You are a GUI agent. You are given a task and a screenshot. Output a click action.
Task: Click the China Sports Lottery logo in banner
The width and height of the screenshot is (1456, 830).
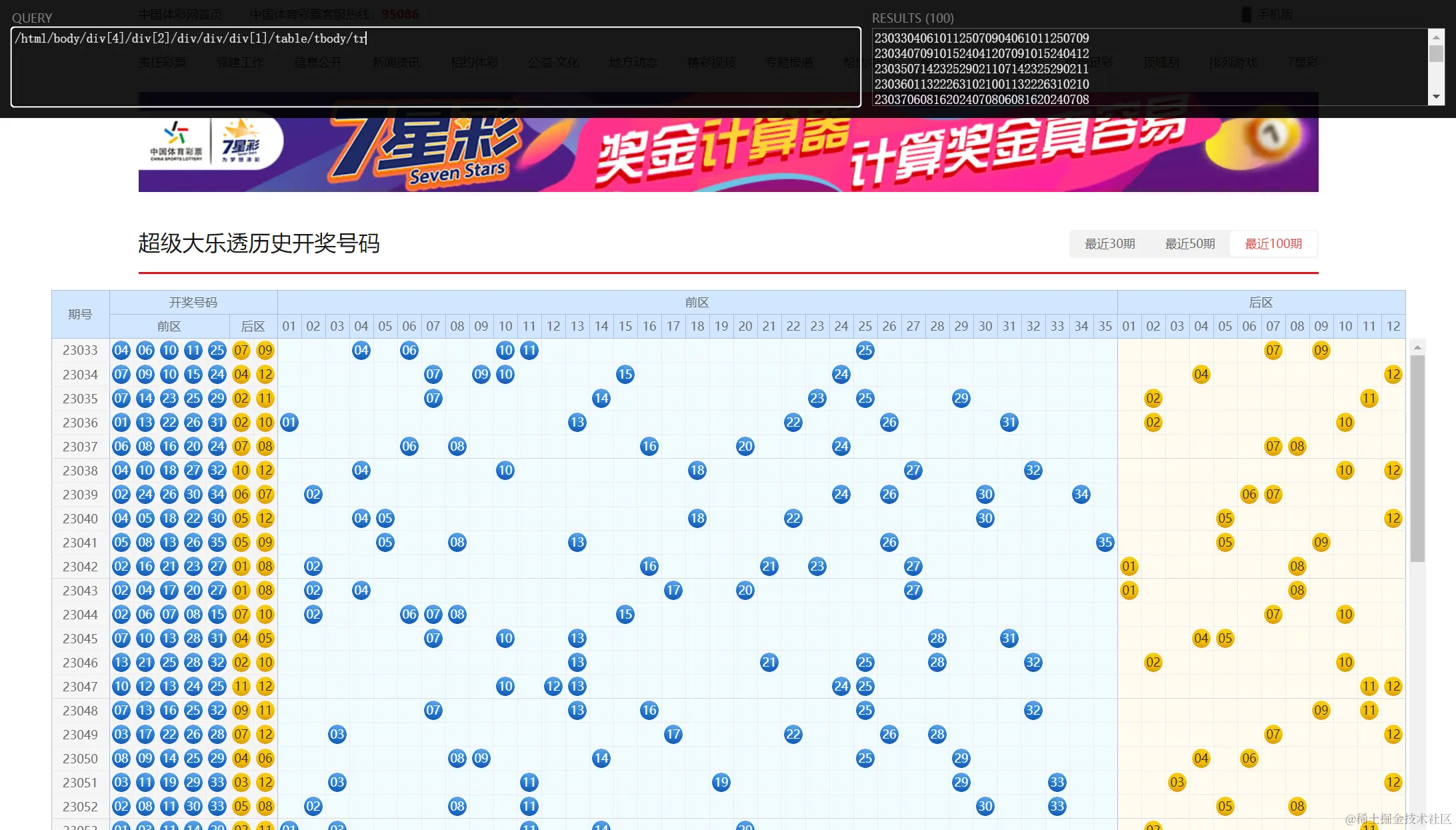point(176,141)
